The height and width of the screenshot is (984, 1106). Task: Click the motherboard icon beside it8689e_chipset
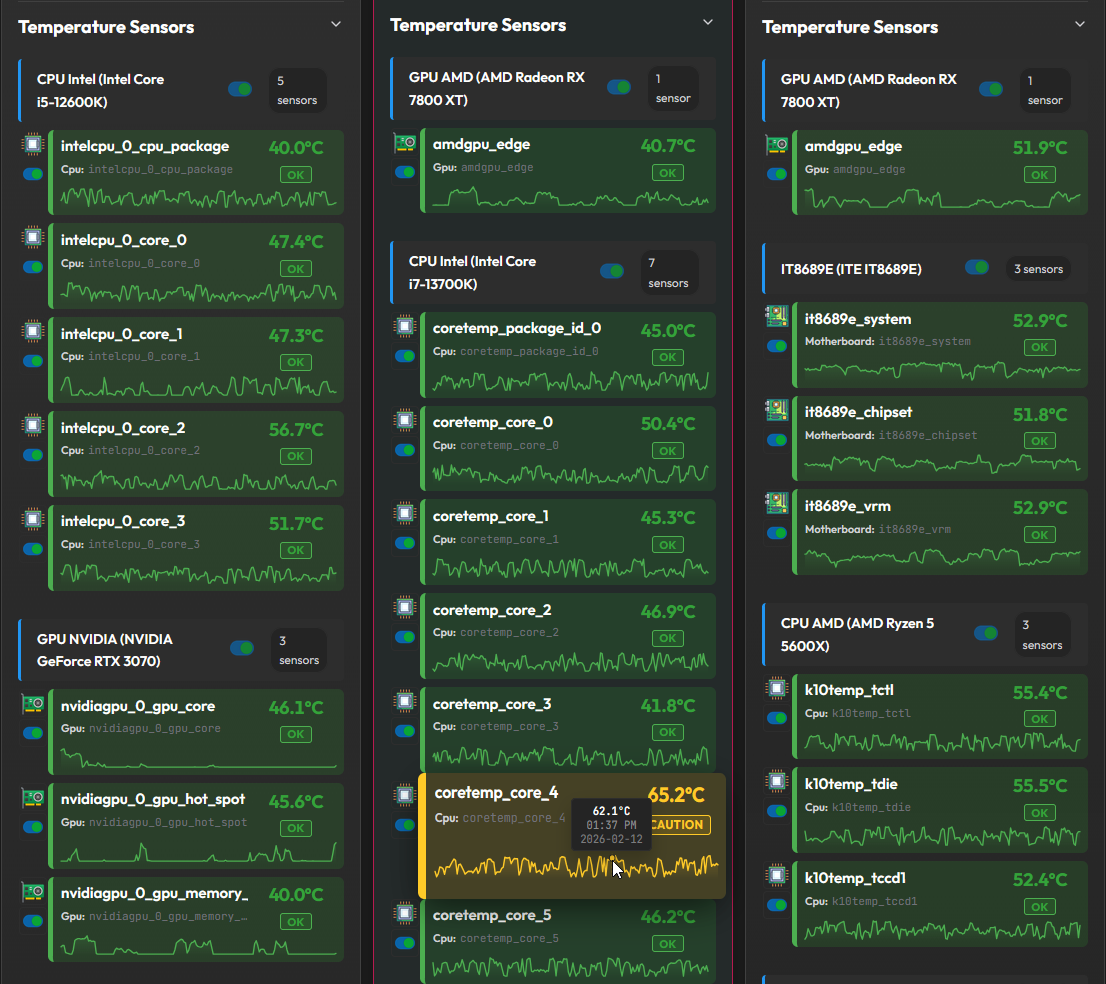click(x=777, y=410)
